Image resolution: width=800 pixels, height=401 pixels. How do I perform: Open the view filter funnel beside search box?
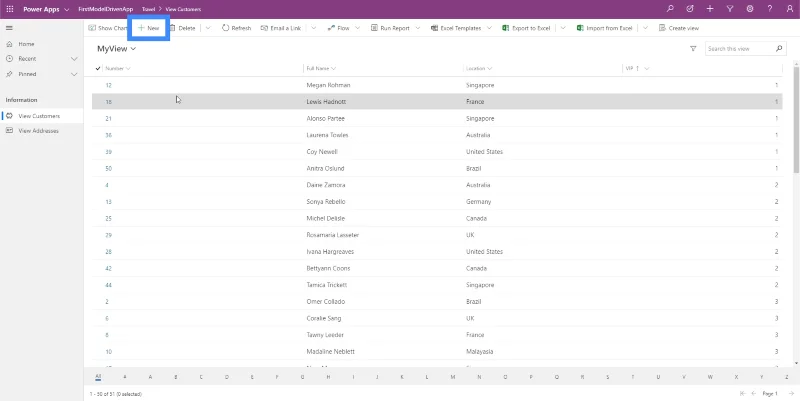[693, 48]
